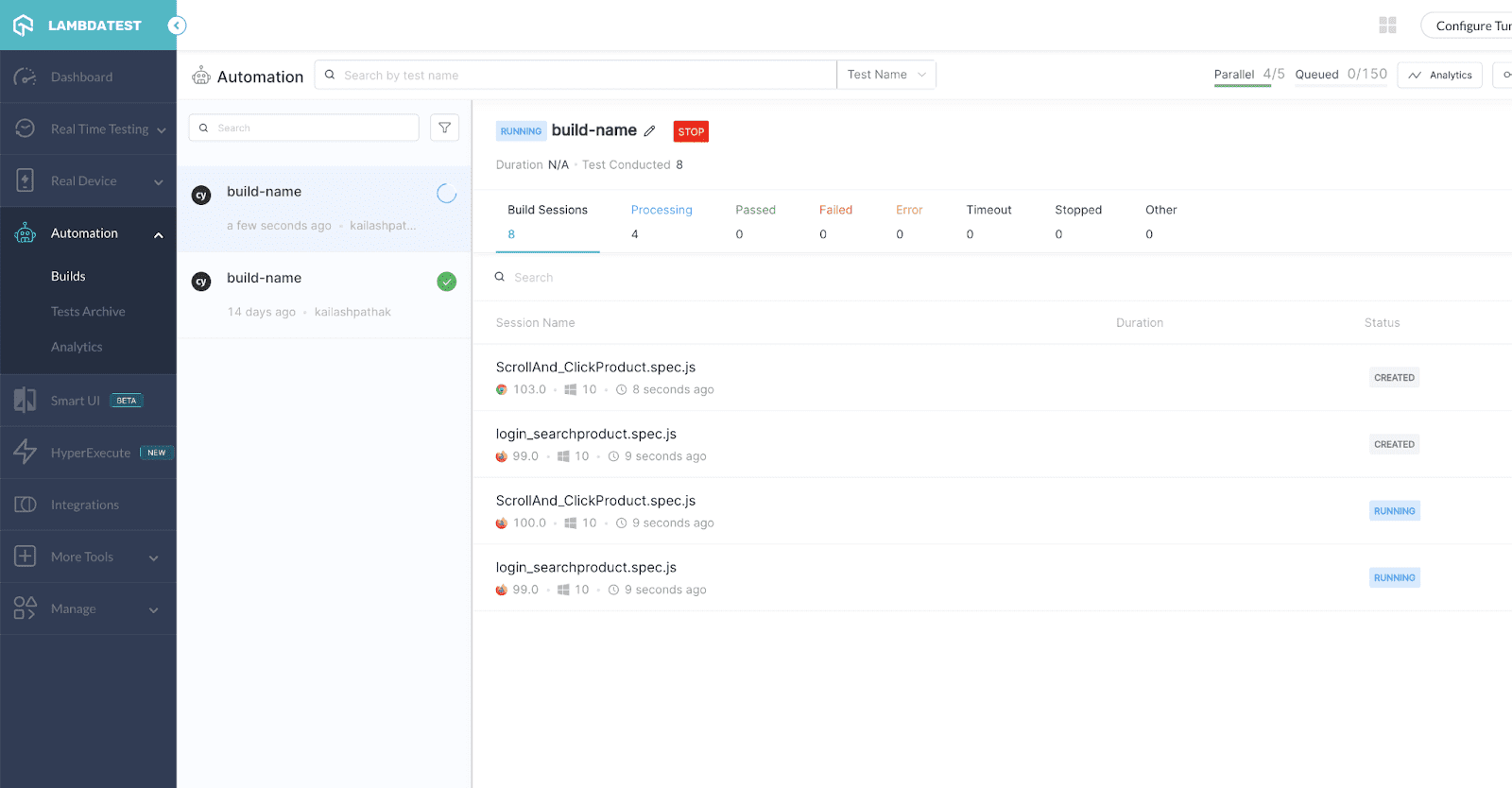Collapse the Automation sidebar section

(x=159, y=234)
